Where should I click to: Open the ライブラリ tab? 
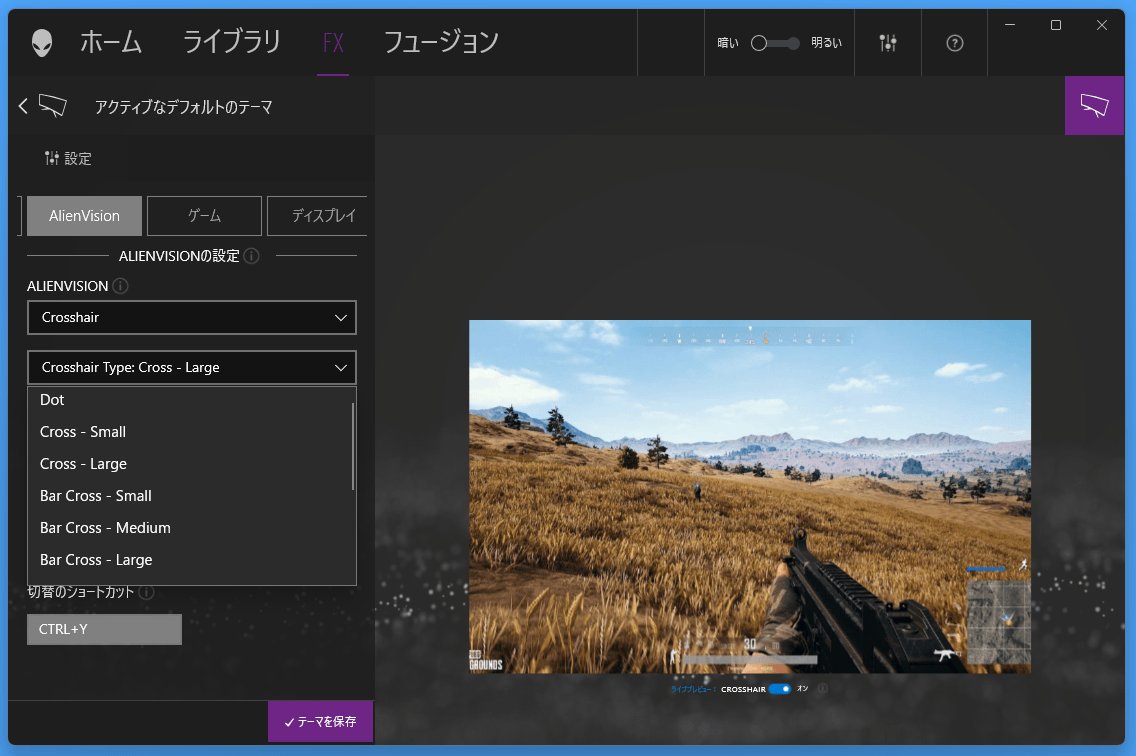tap(232, 42)
